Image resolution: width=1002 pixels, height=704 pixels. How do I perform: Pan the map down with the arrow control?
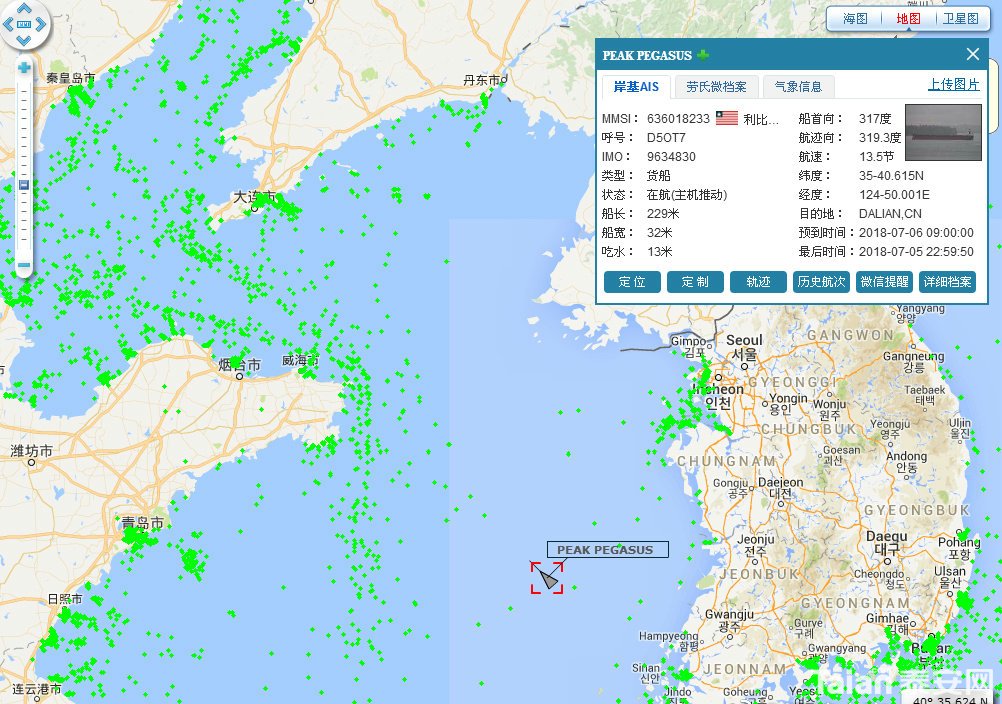24,40
